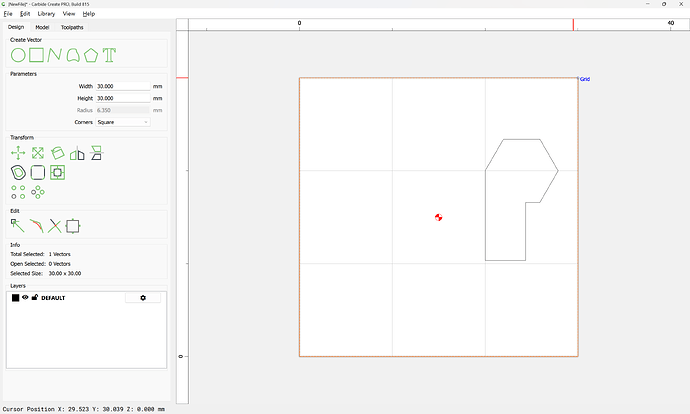The image size is (690, 414).
Task: Click the horizontal ruler 40 mark
Action: [671, 23]
